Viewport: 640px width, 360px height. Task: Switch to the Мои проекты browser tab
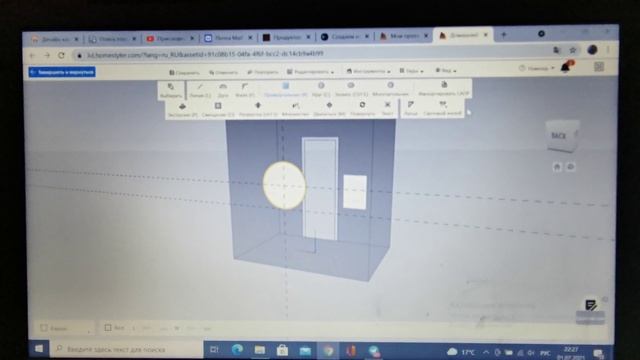pyautogui.click(x=404, y=36)
